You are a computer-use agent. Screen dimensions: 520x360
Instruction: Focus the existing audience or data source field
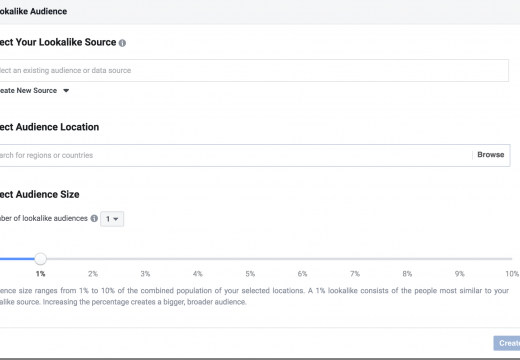click(254, 70)
